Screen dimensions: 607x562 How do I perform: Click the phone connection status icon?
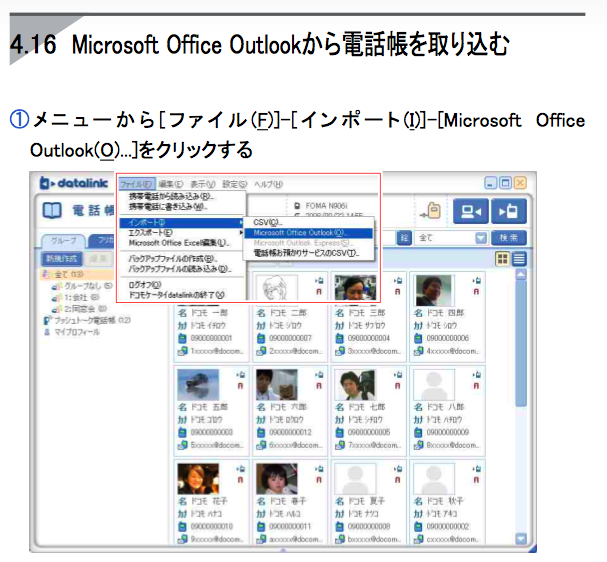coord(431,211)
